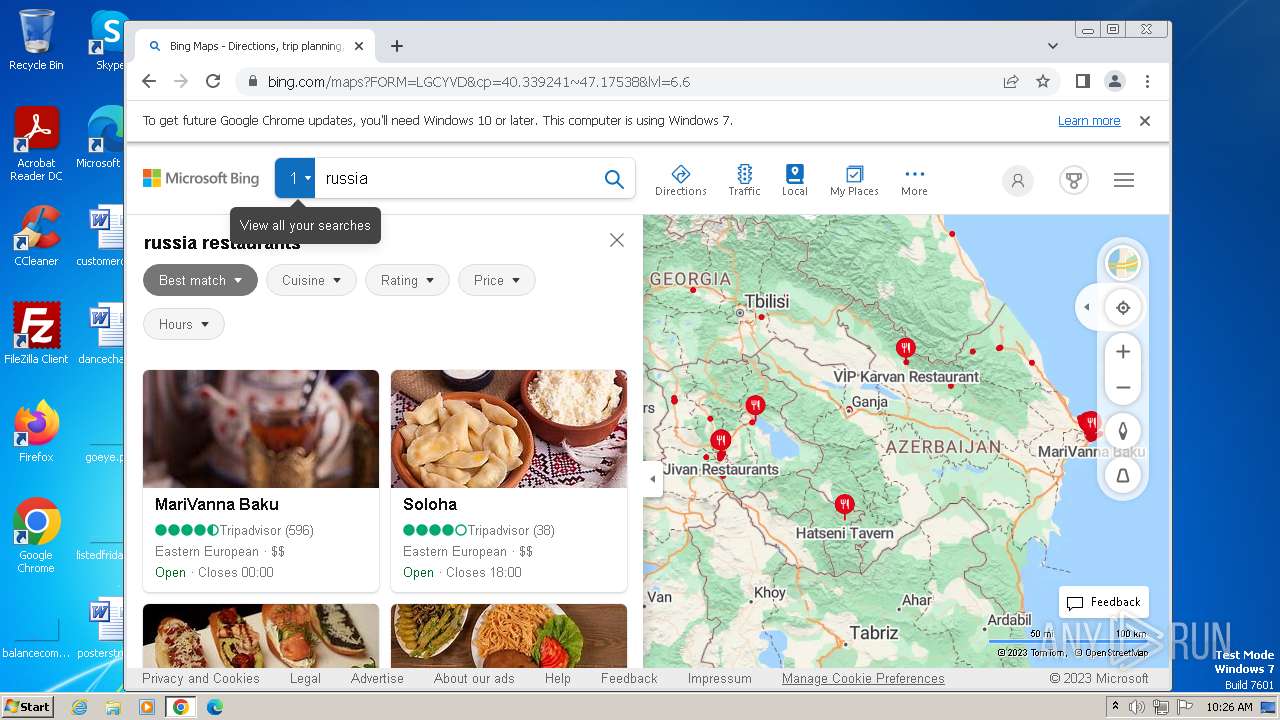
Task: Click Hatseni Tavern map pin
Action: [844, 505]
